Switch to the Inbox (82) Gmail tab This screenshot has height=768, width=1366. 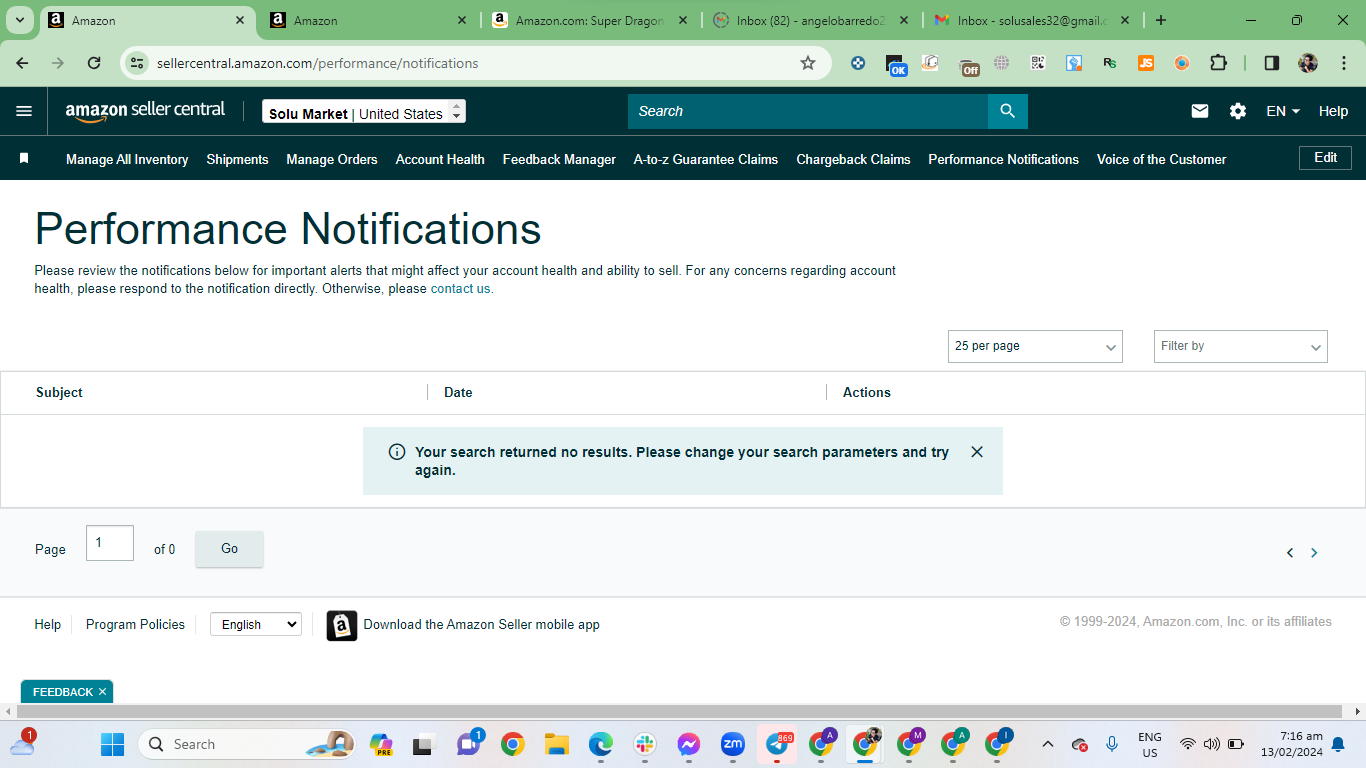[x=810, y=20]
